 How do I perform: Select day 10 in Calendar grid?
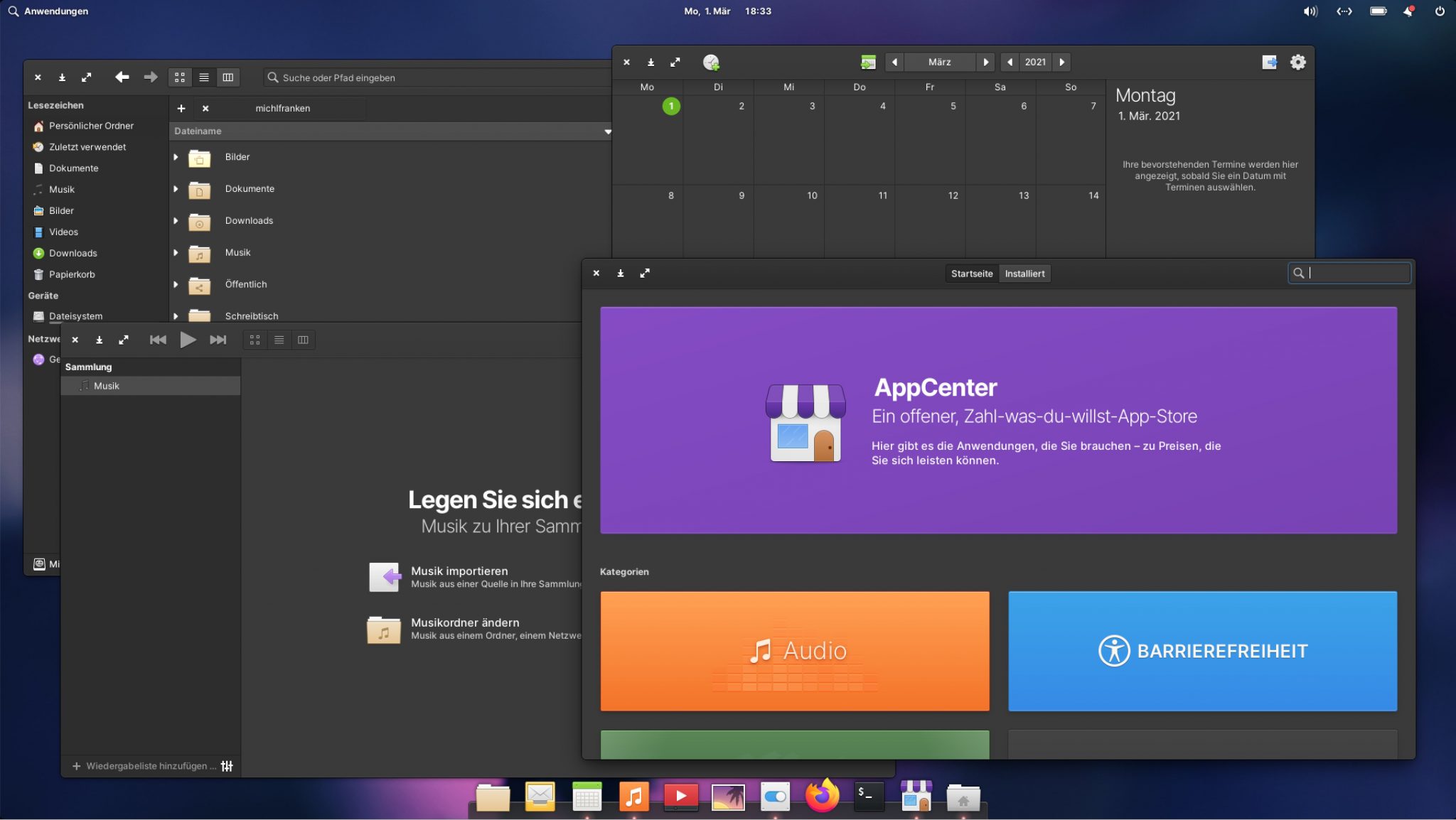pos(789,221)
